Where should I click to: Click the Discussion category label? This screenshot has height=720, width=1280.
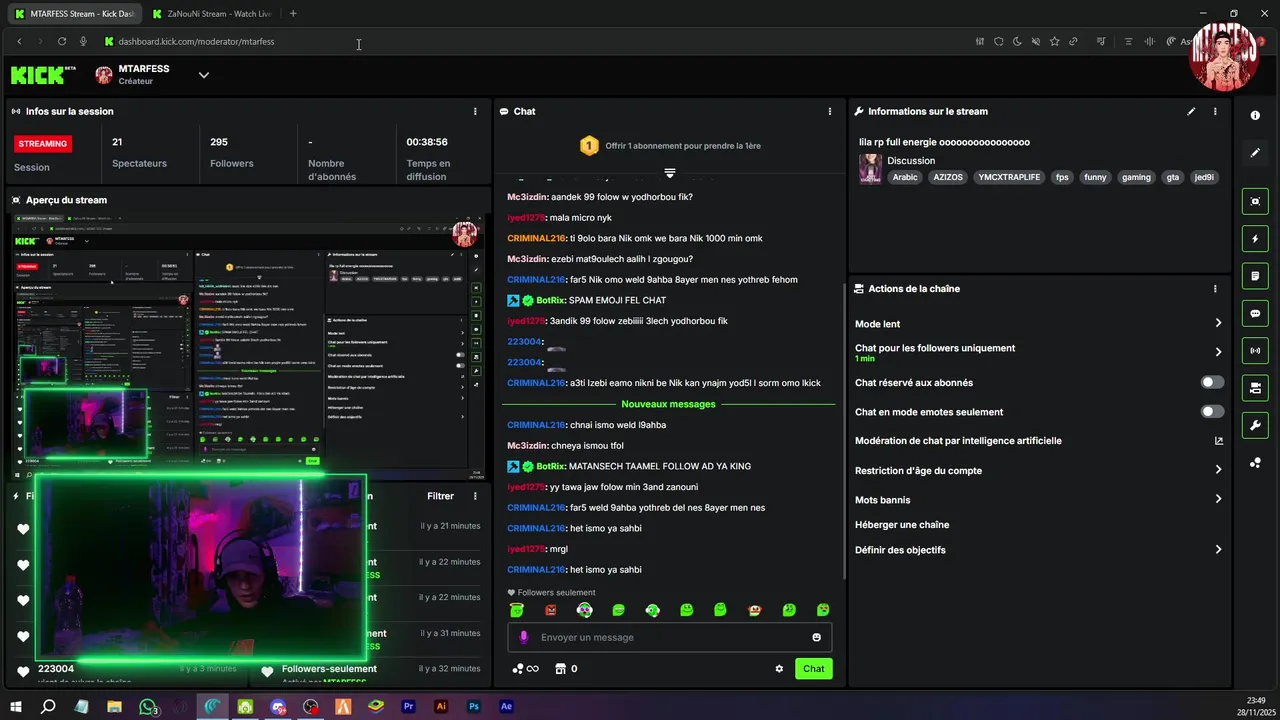[911, 161]
